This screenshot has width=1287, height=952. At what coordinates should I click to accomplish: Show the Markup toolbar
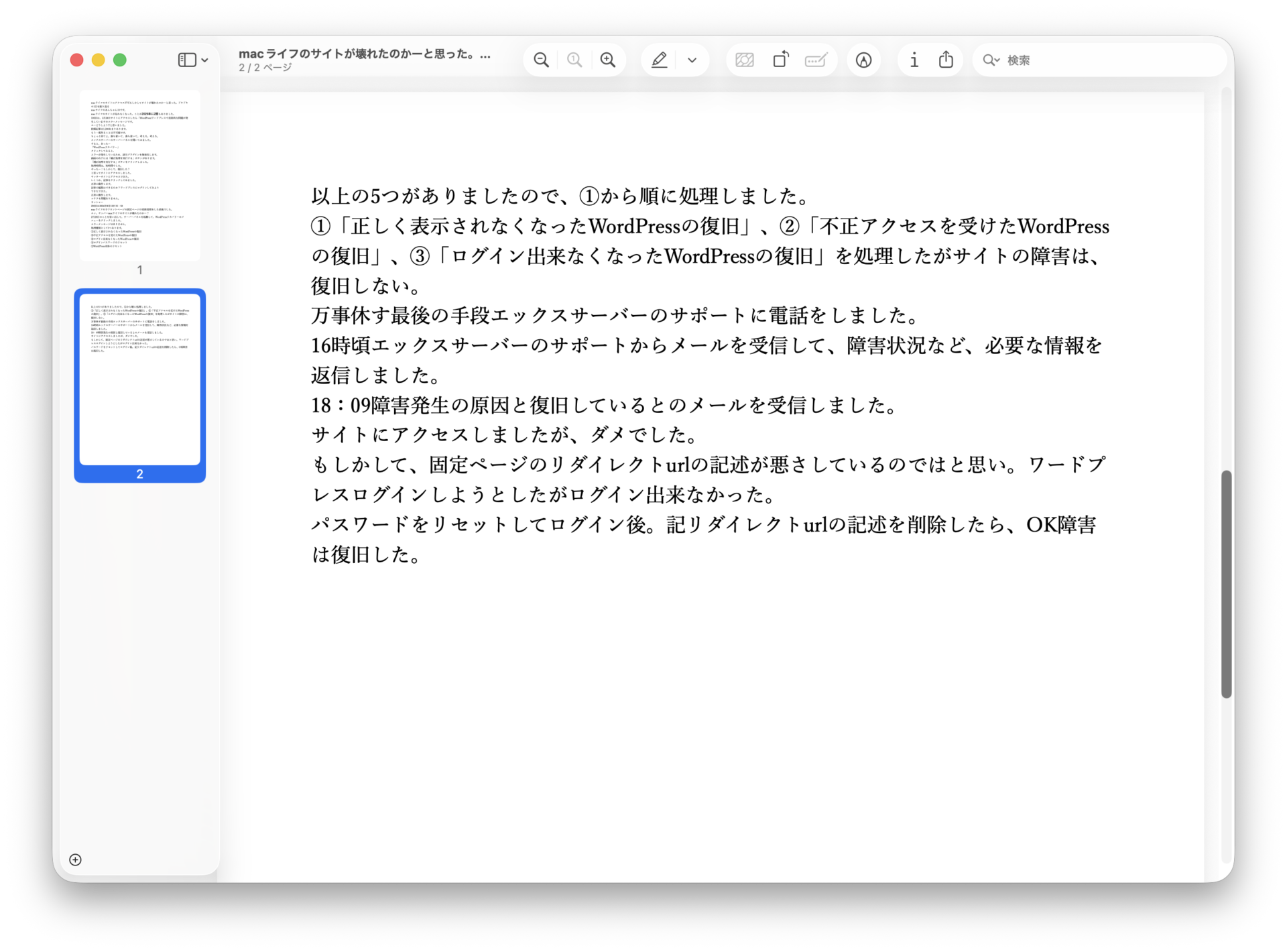[864, 60]
